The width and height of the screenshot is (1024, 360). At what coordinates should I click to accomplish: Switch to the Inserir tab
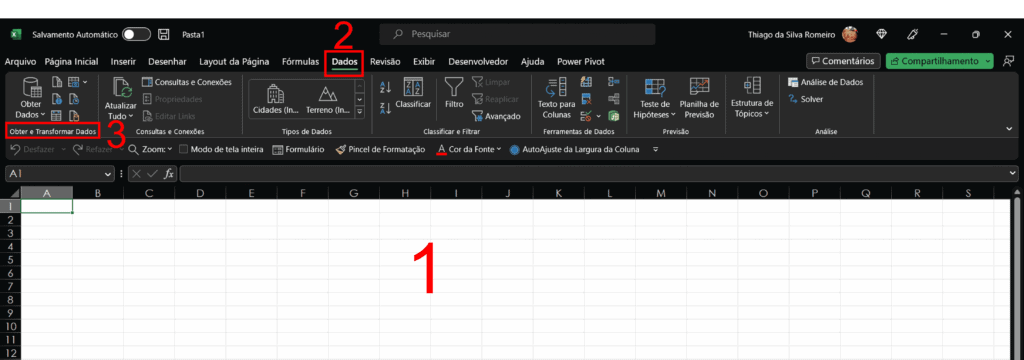pyautogui.click(x=123, y=61)
